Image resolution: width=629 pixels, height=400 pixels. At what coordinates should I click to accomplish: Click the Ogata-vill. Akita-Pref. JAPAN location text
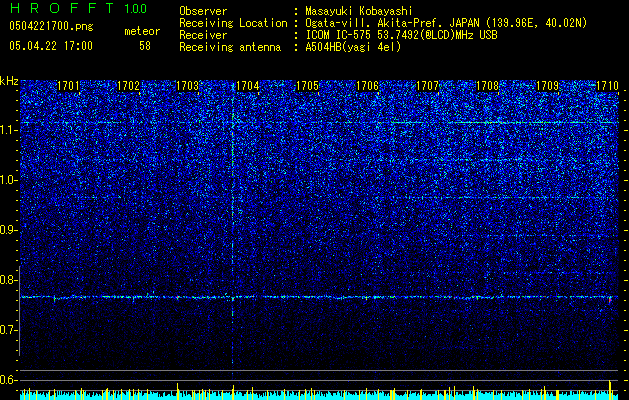[446, 23]
